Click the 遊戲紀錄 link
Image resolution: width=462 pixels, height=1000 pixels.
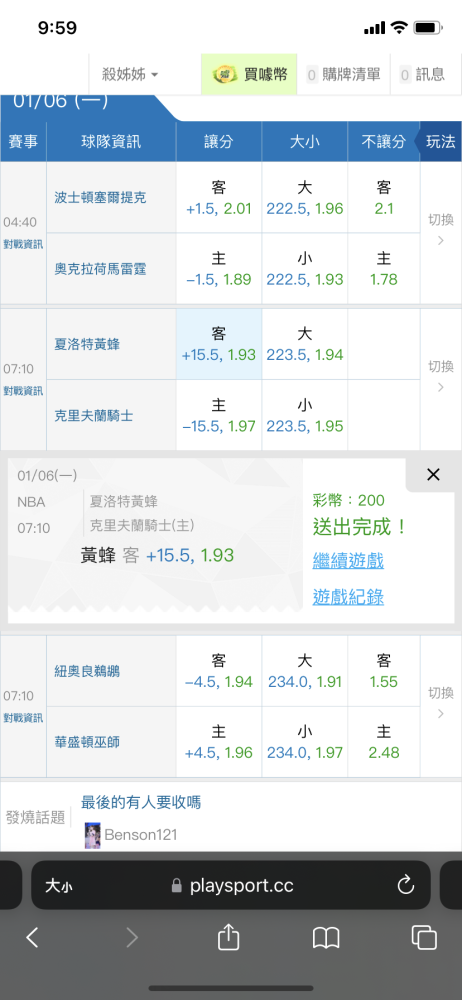pos(348,597)
